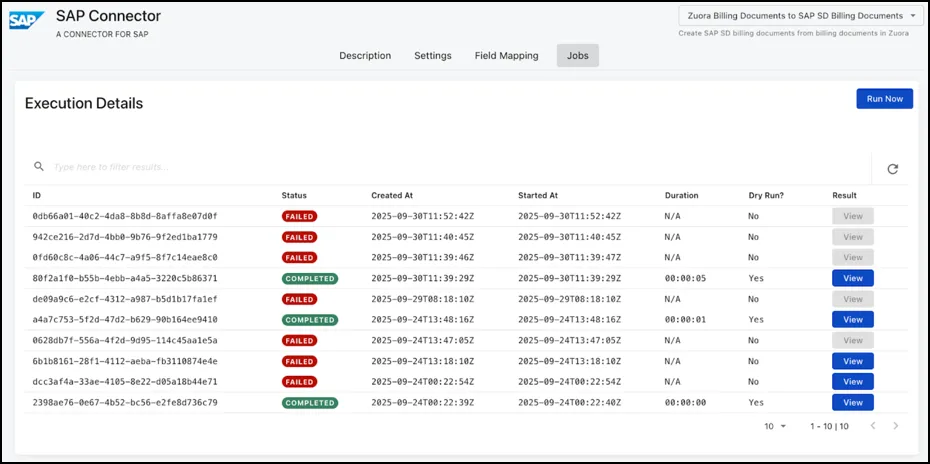View result for job a4a7c753-5f2d-47d2
This screenshot has height=464, width=930.
(852, 319)
